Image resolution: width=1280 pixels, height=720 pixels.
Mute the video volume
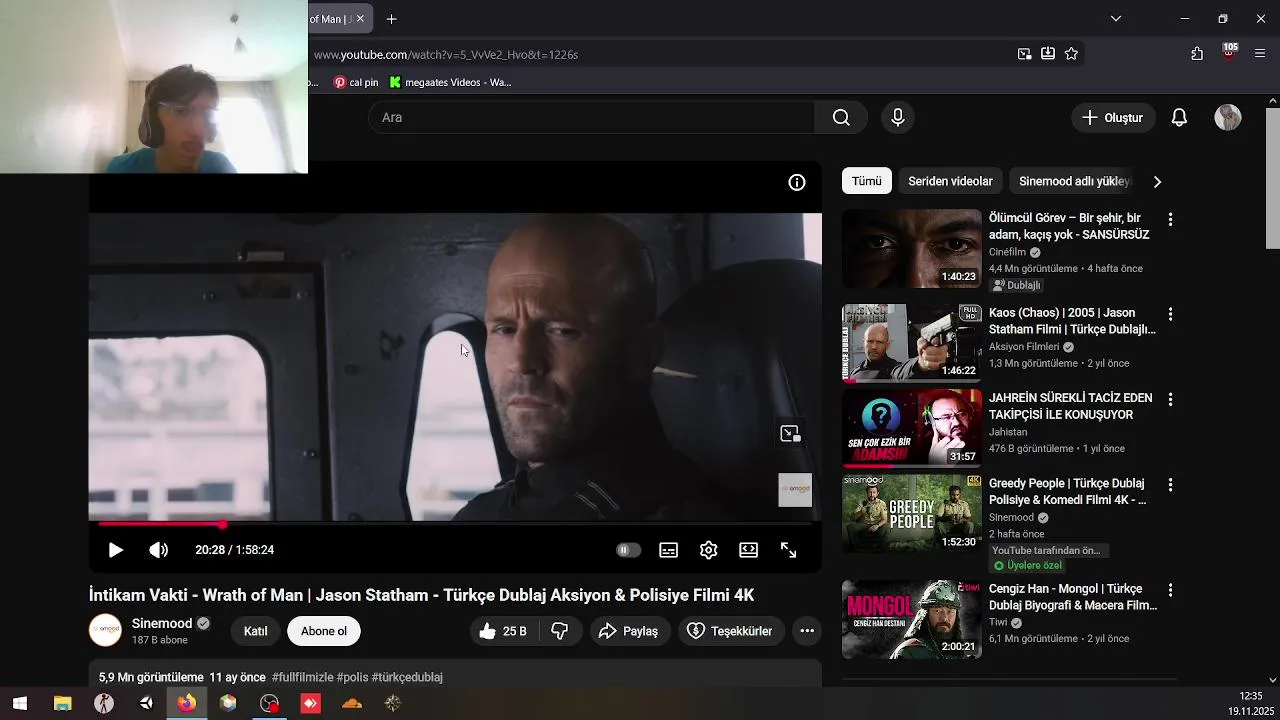(x=158, y=550)
